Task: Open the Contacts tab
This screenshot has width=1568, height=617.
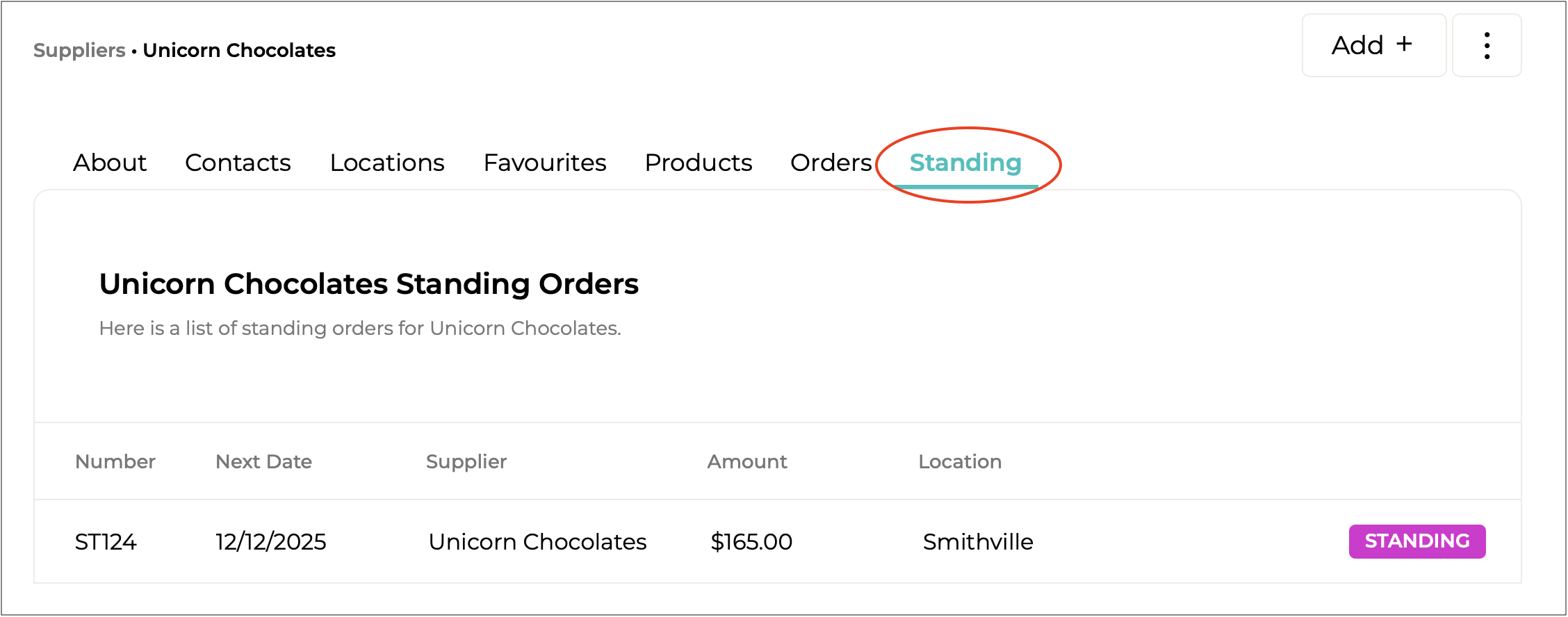Action: point(238,163)
